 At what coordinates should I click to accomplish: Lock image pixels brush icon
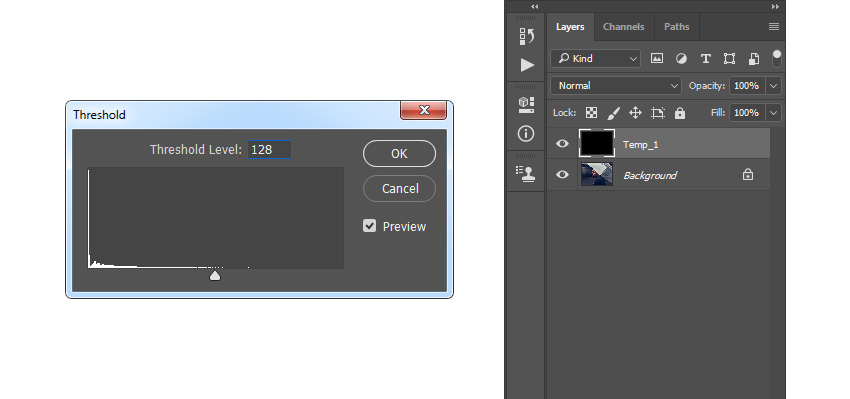(x=613, y=113)
